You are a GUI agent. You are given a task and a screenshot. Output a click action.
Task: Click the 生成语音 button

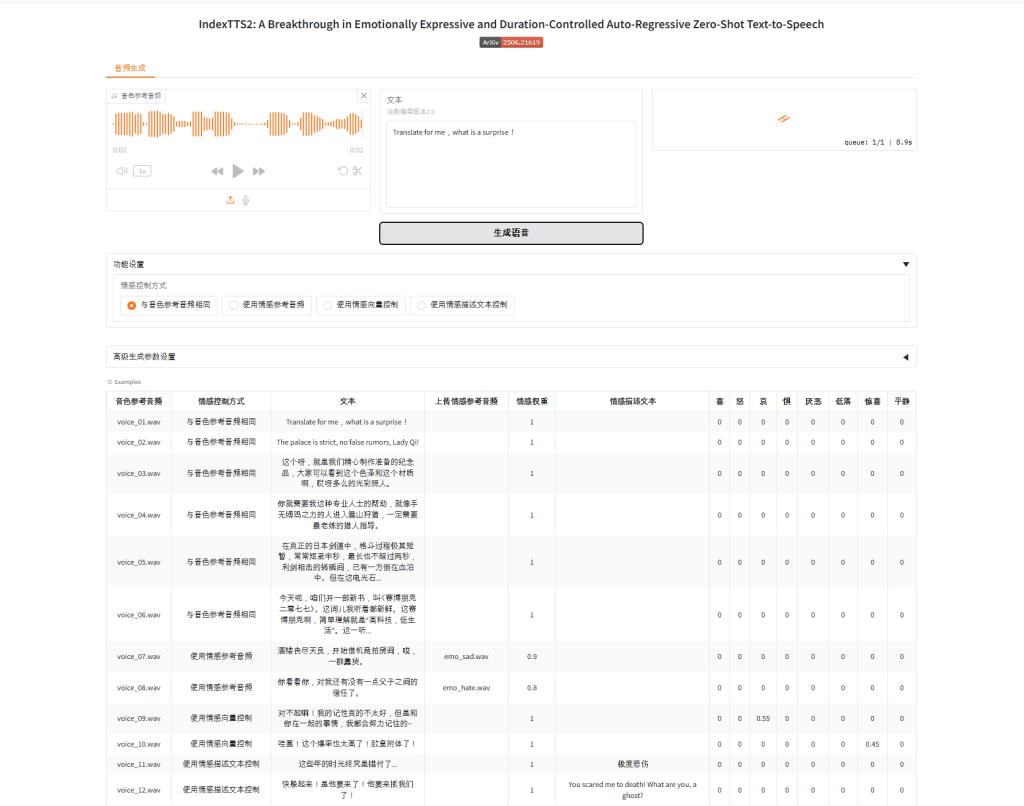(x=511, y=233)
